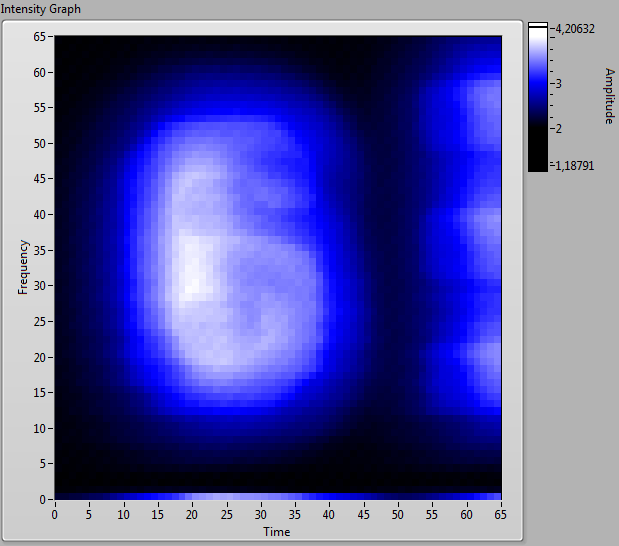Click the brightest white peak in the plot
The height and width of the screenshot is (546, 619).
click(x=193, y=286)
